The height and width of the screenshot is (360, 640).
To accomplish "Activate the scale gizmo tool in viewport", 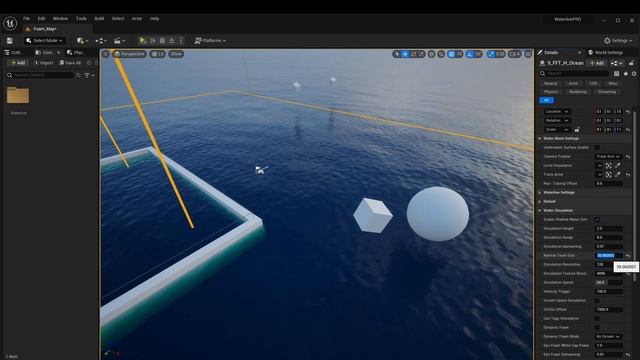I will [421, 54].
